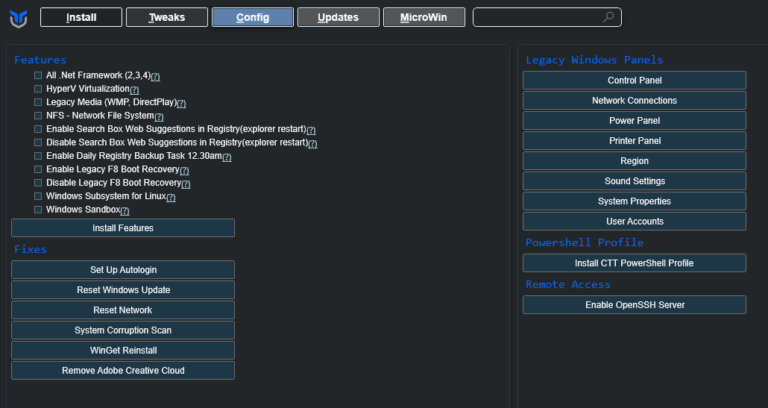Click WinGet Reinstall
Viewport: 768px width, 408px height.
click(x=123, y=350)
